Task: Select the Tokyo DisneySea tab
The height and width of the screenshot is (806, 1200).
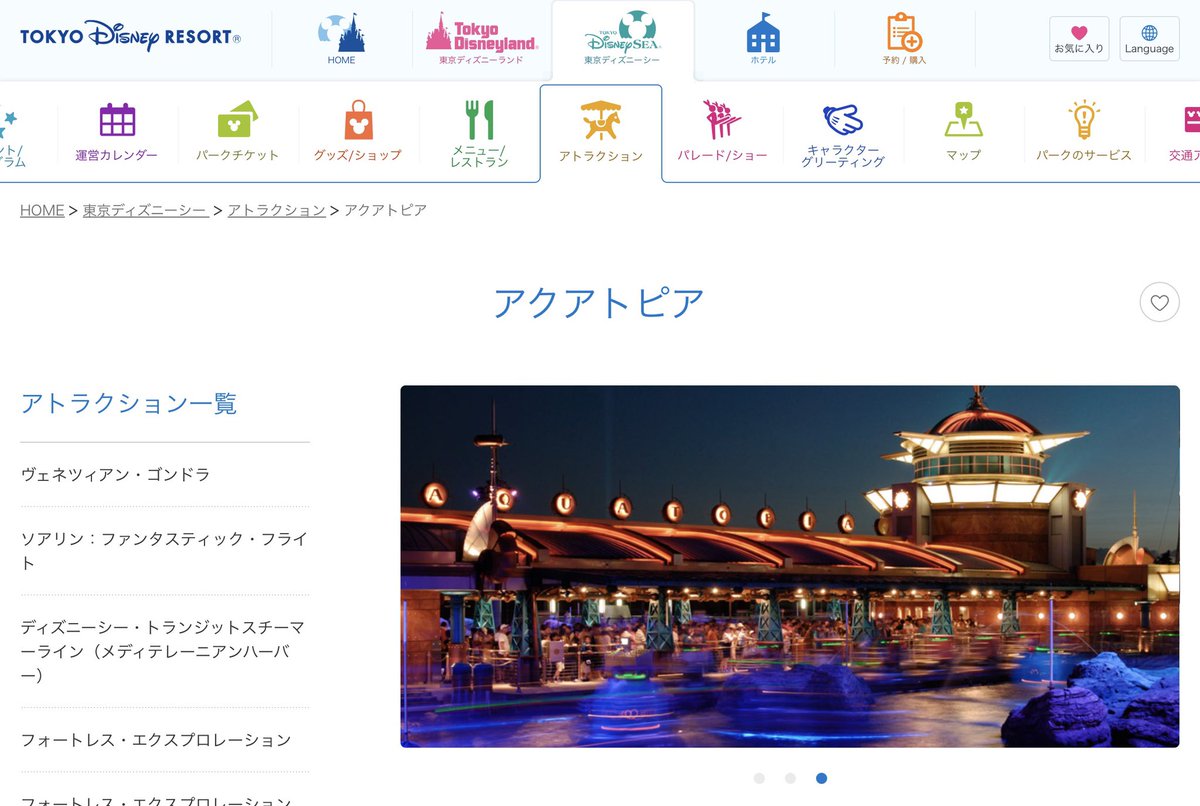Action: [x=622, y=39]
